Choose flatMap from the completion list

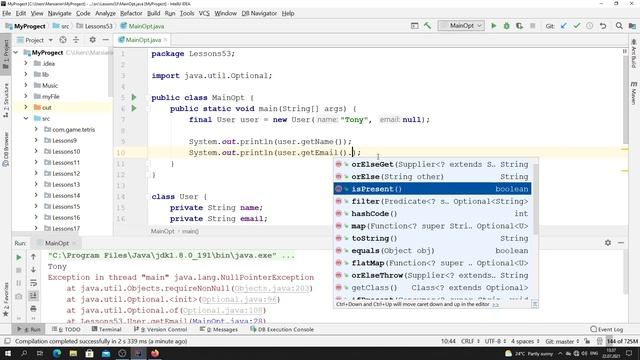(x=432, y=263)
